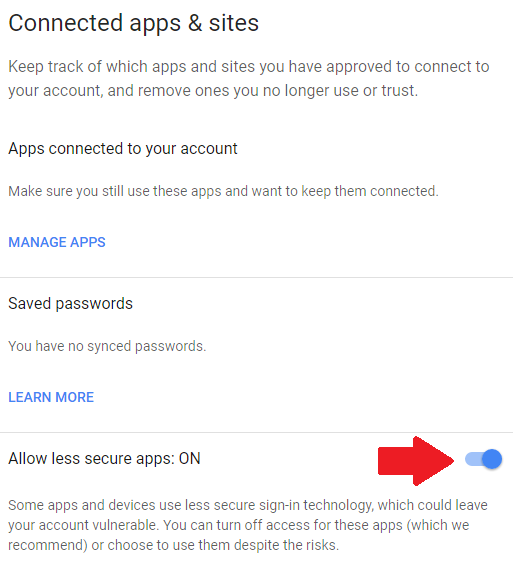Click the Keep track of which apps description paragraph
The image size is (514, 566).
click(x=249, y=78)
